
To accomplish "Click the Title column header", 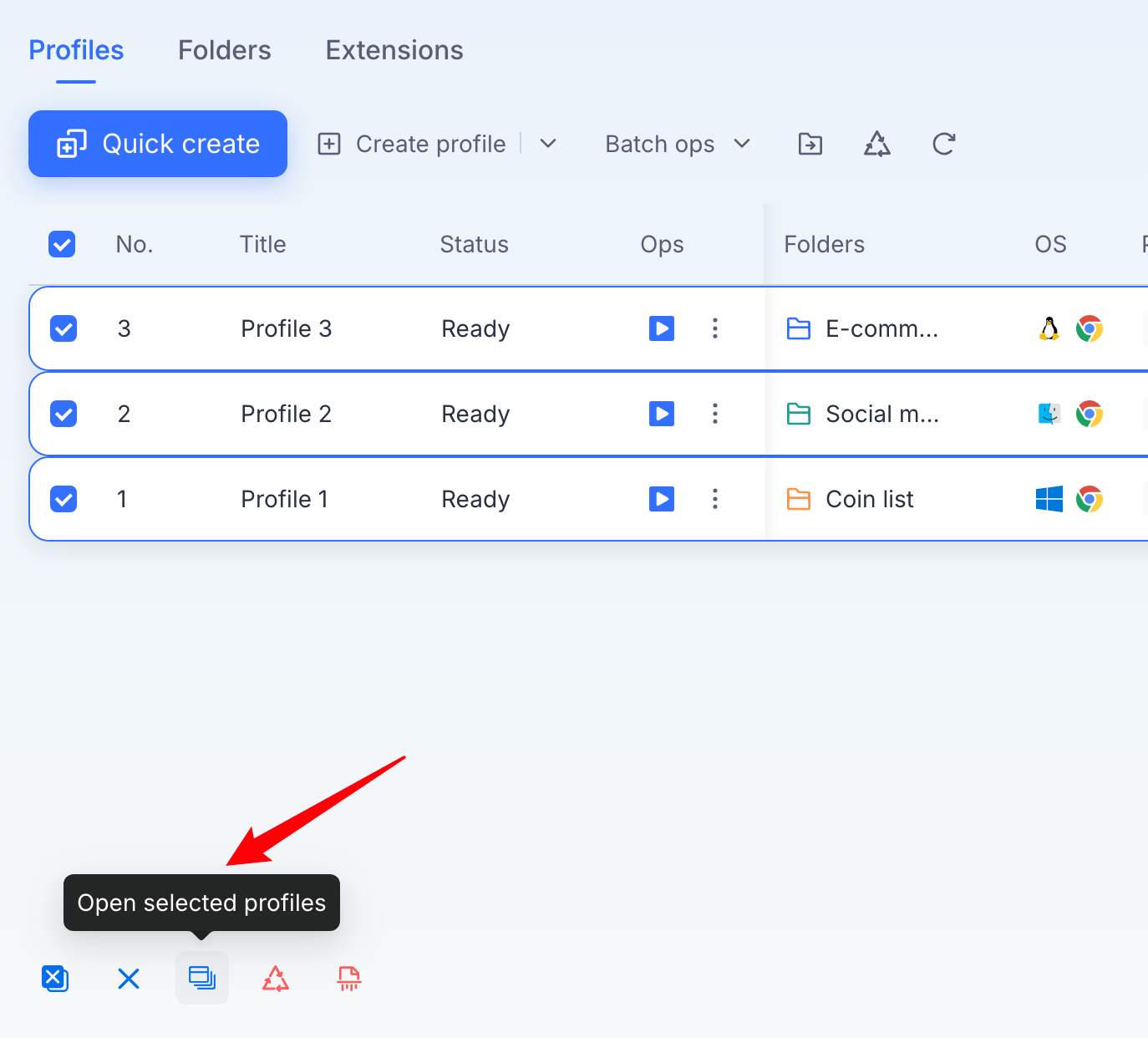I will coord(263,244).
